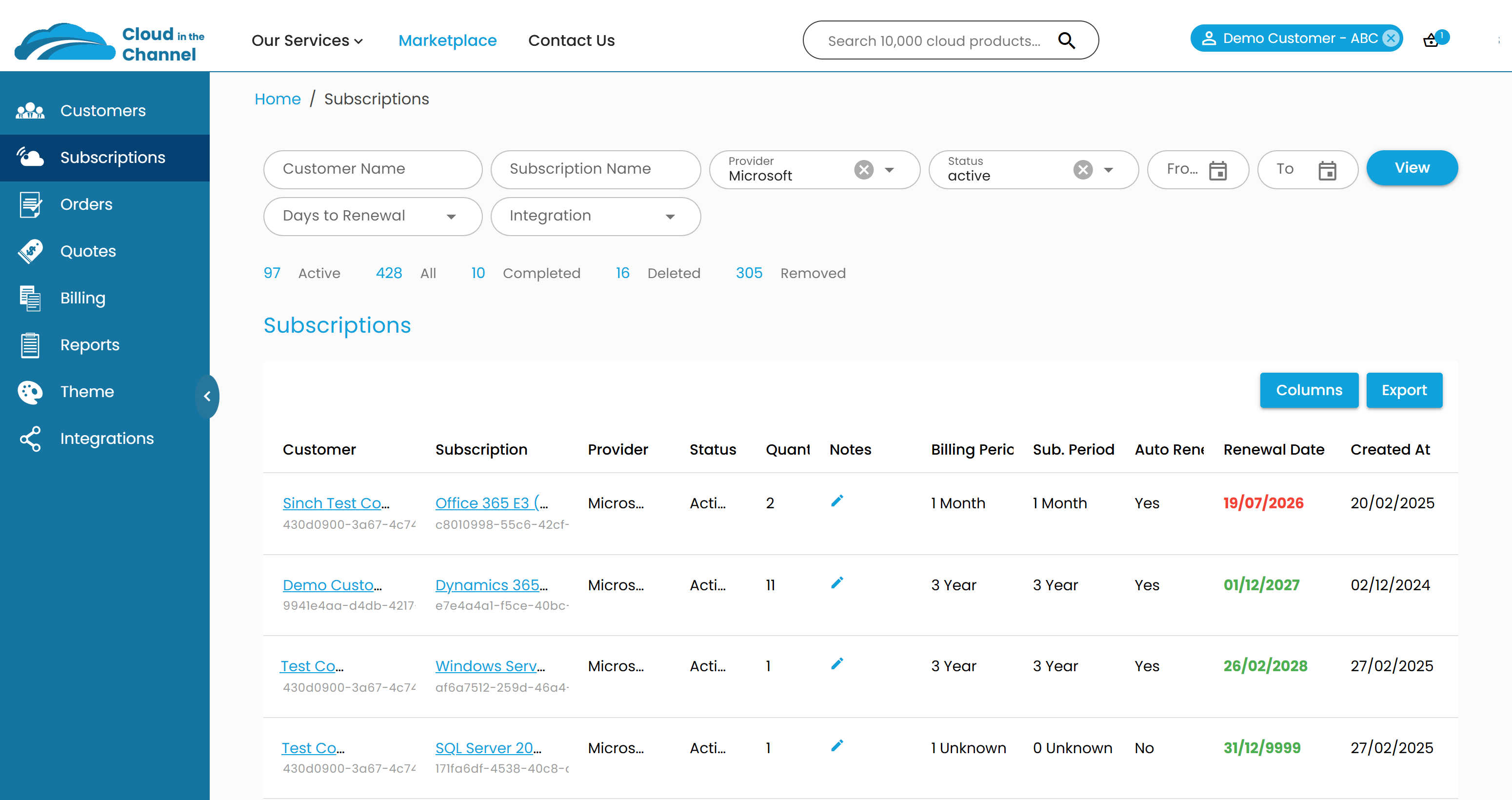
Task: Open Contact Us in top navigation
Action: tap(571, 40)
